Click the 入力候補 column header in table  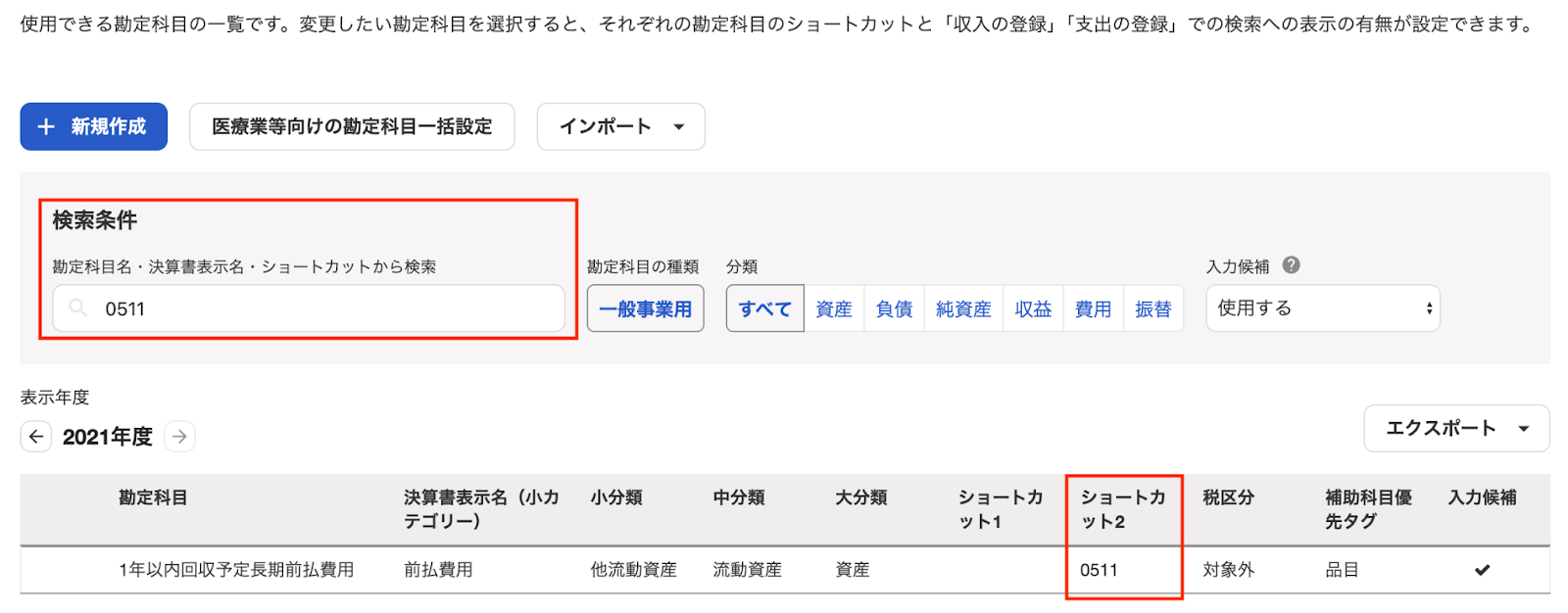(1483, 497)
